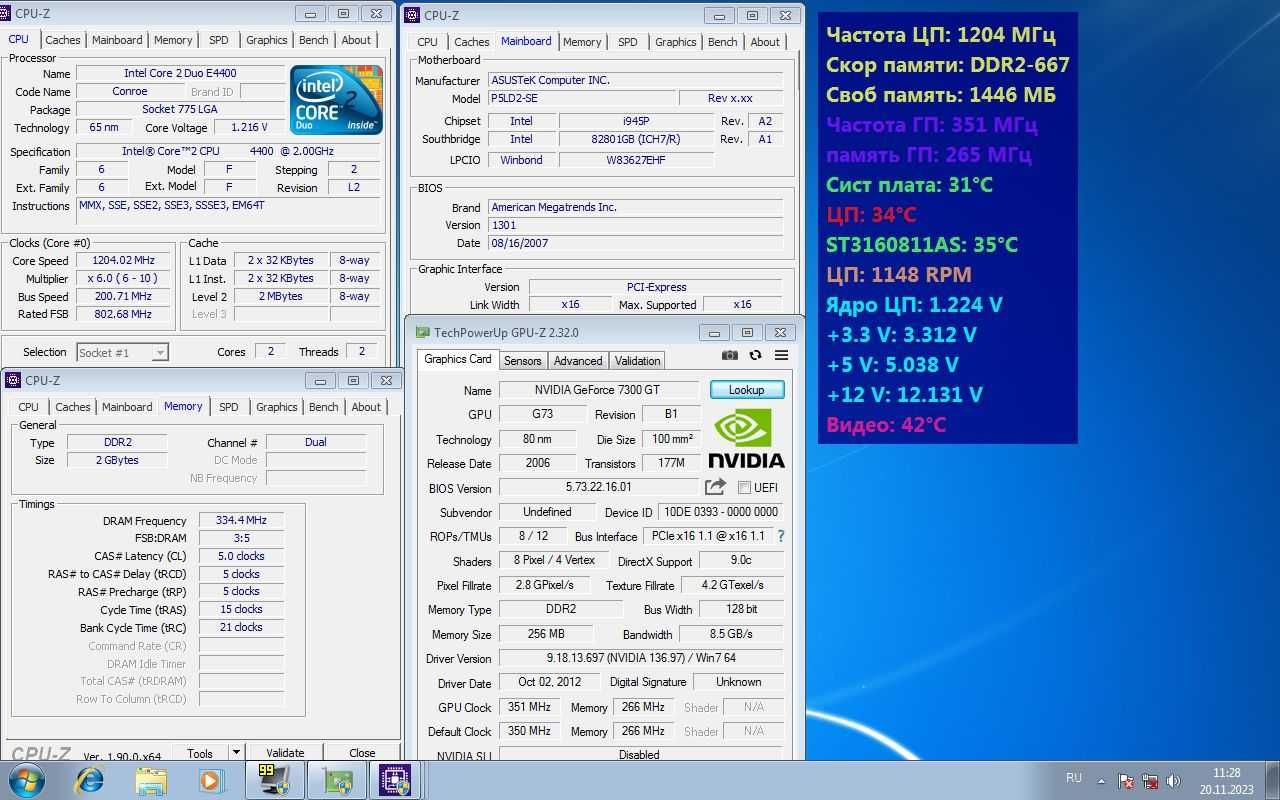The width and height of the screenshot is (1280, 800).
Task: Open the Action Center flag icon
Action: point(1126,780)
